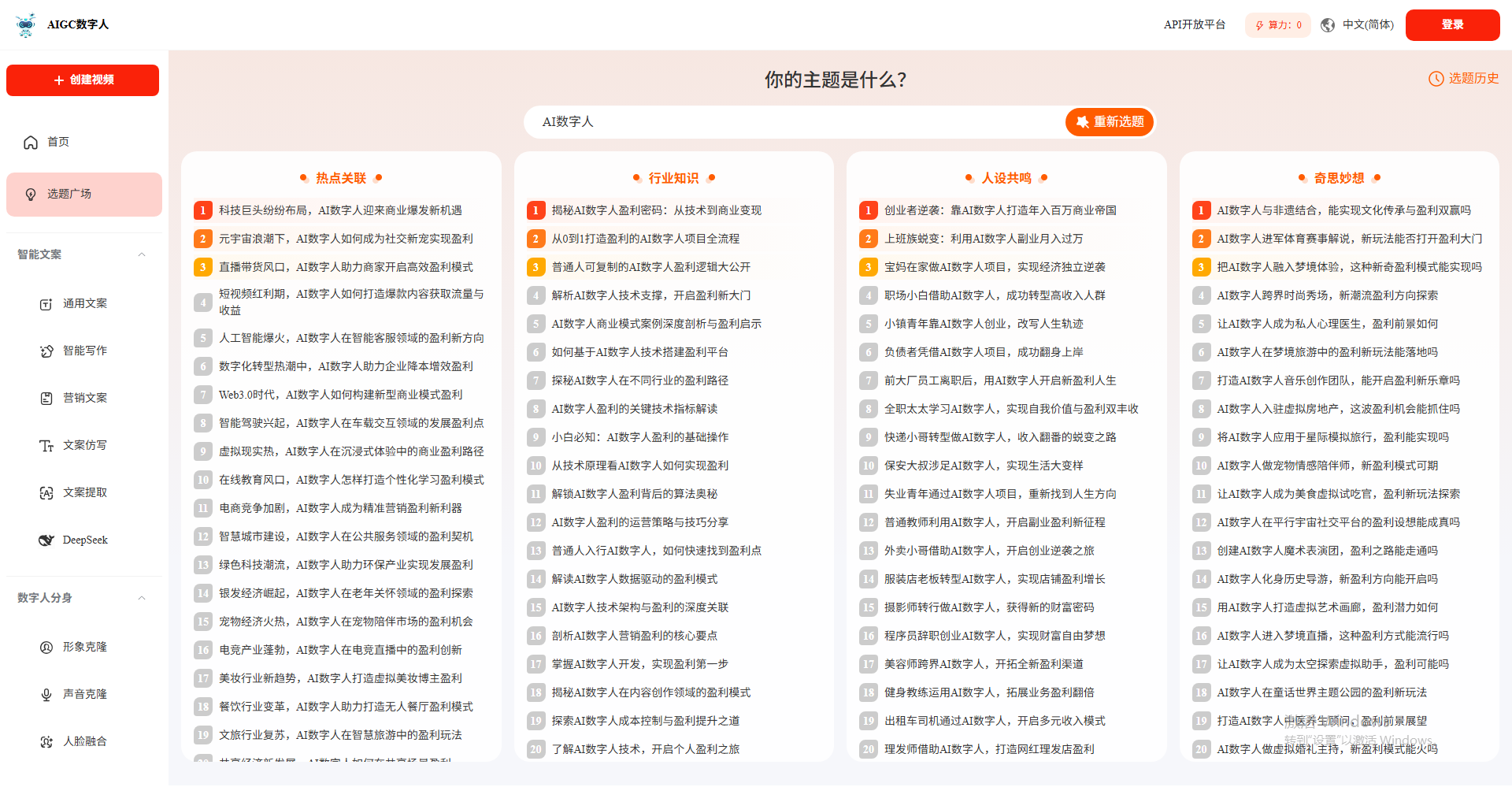Collapse the 智能文案 sidebar section

tap(142, 254)
